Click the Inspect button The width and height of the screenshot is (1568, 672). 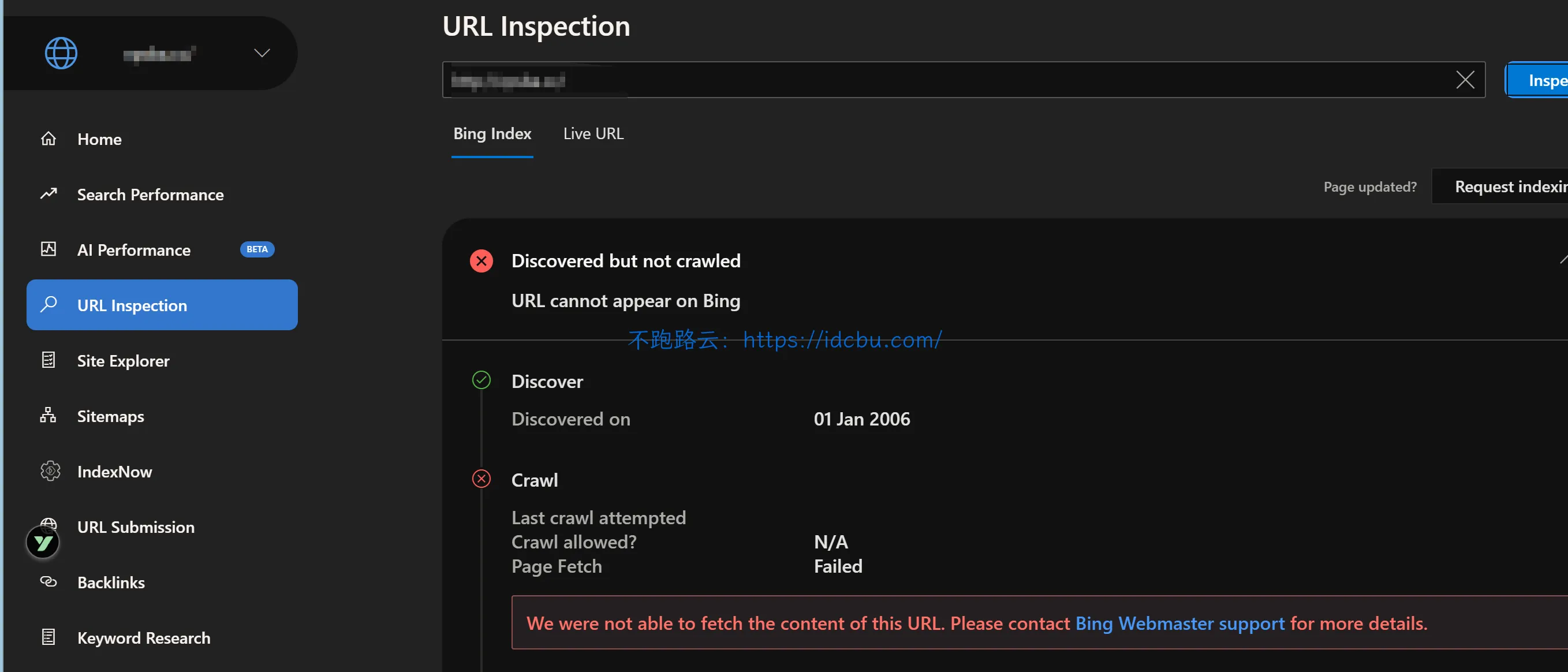click(1540, 80)
